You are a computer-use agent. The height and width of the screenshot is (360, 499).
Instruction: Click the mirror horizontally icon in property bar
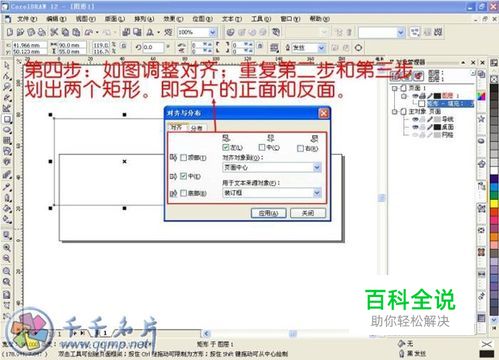(182, 45)
